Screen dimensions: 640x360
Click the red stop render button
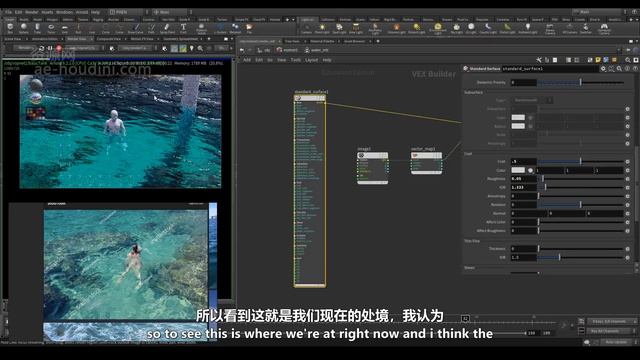pyautogui.click(x=58, y=48)
